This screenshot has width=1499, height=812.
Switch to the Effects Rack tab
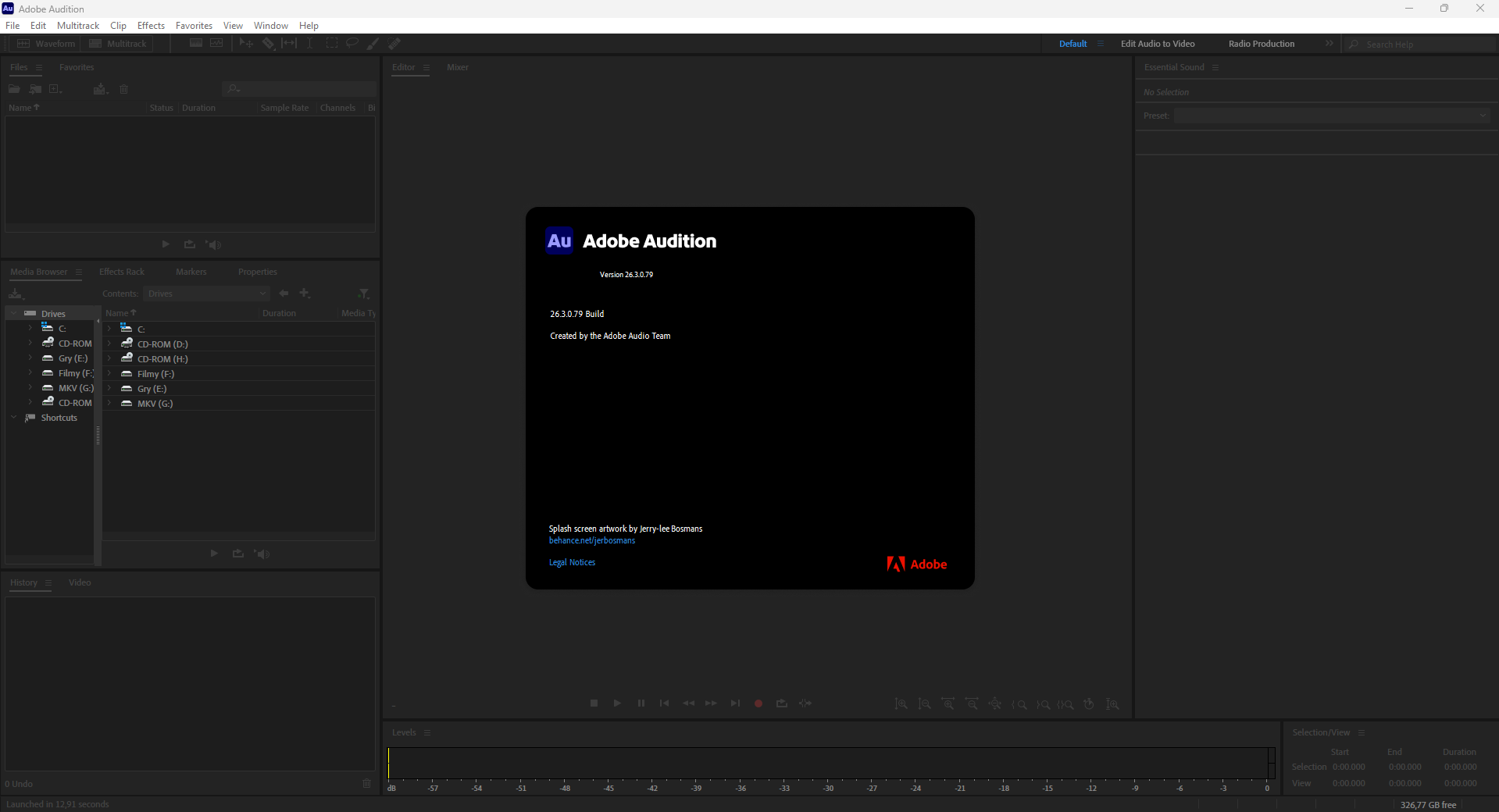click(x=122, y=272)
